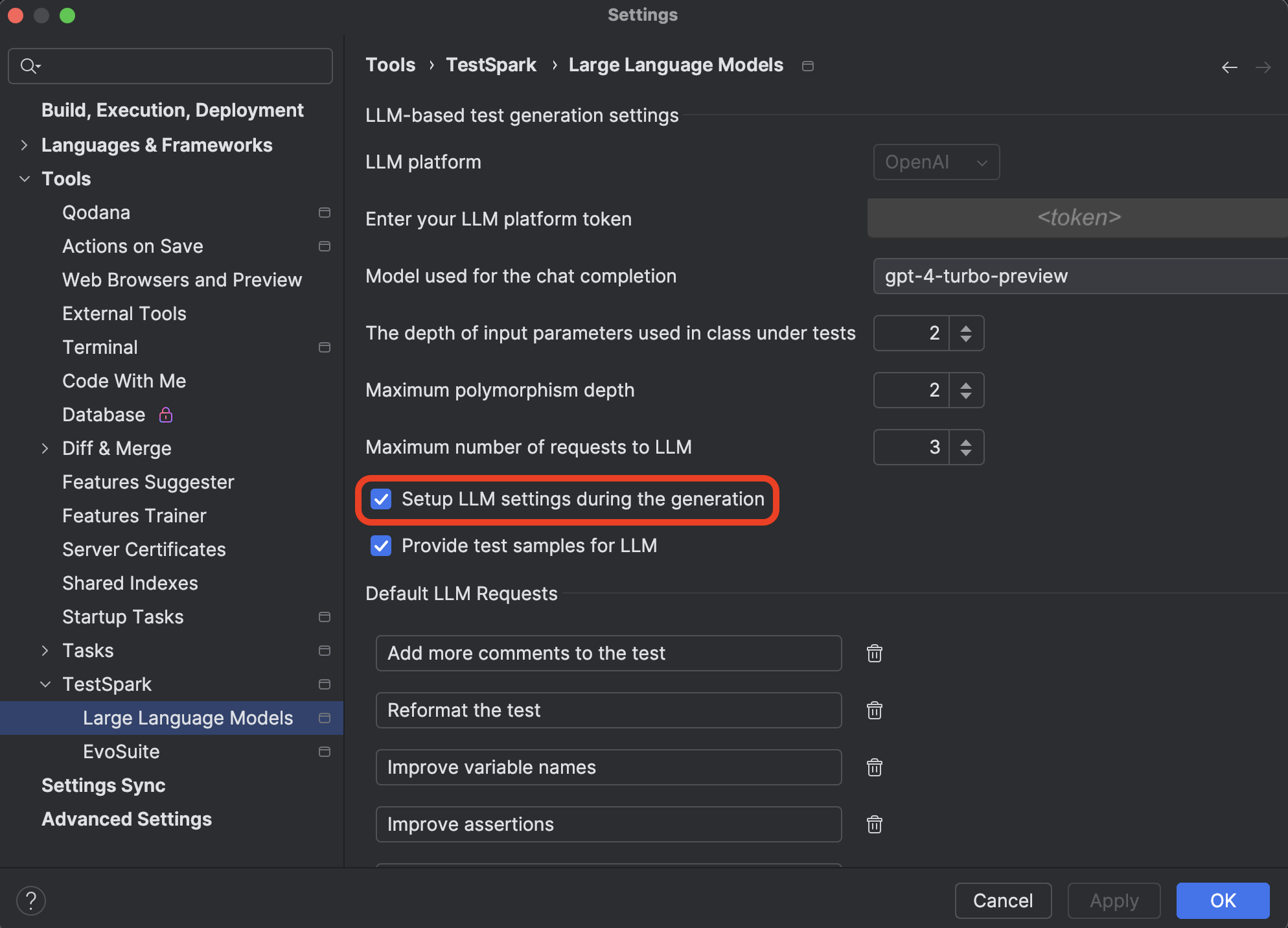Viewport: 1288px width, 928px height.
Task: Click the Cancel button
Action: [x=1003, y=901]
